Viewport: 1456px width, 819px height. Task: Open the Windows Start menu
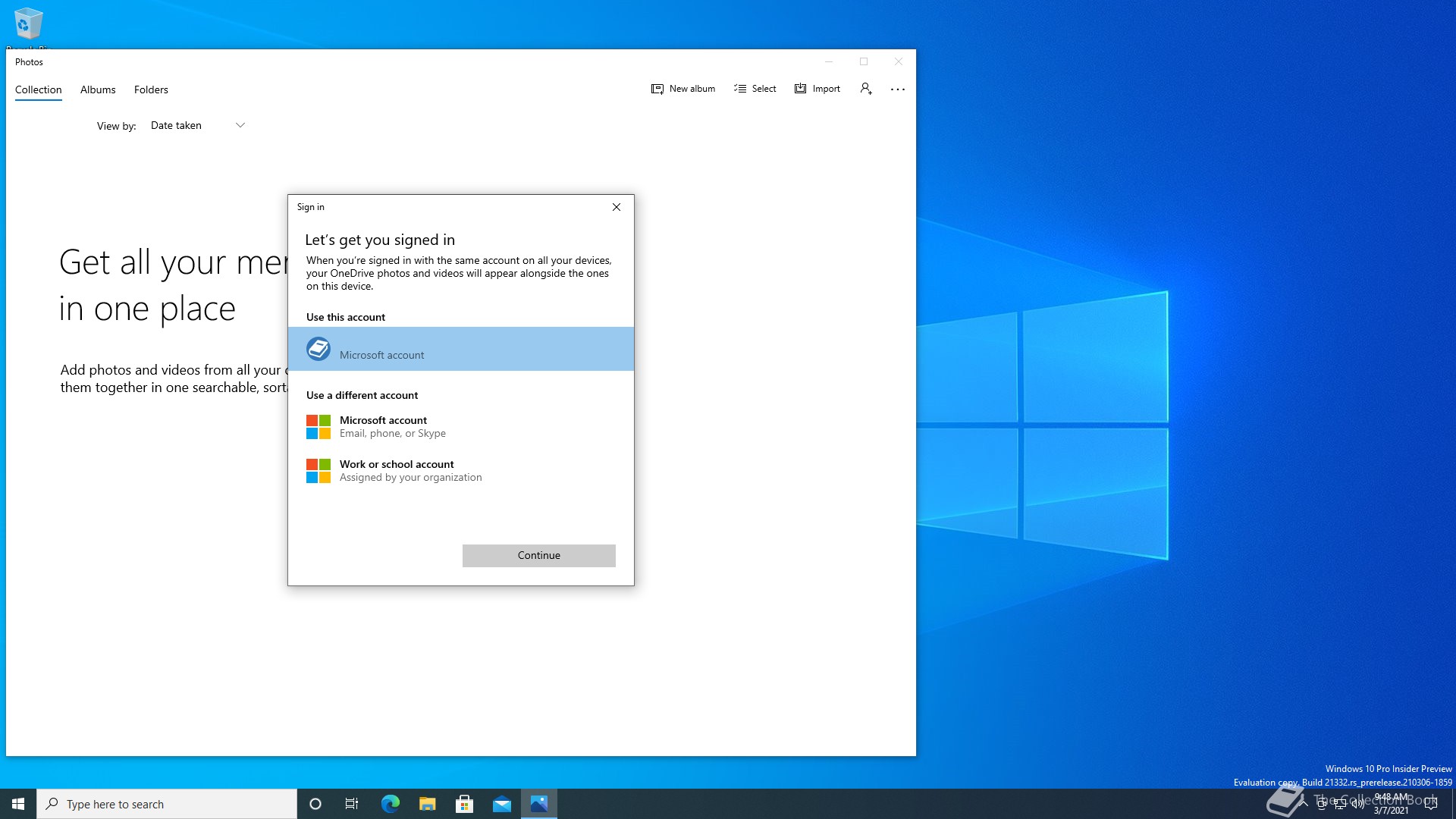[18, 804]
